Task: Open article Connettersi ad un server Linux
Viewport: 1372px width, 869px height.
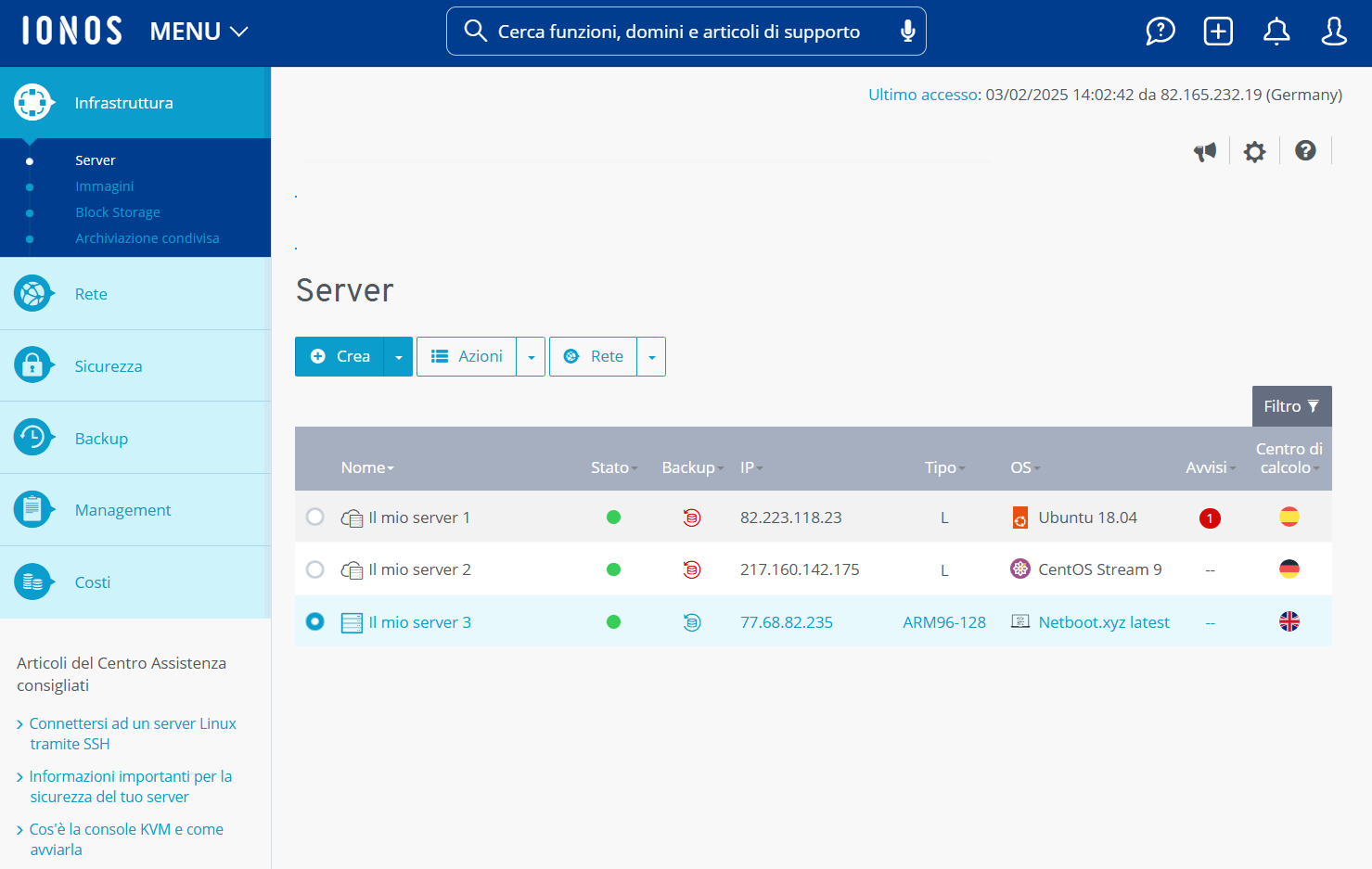Action: tap(133, 734)
